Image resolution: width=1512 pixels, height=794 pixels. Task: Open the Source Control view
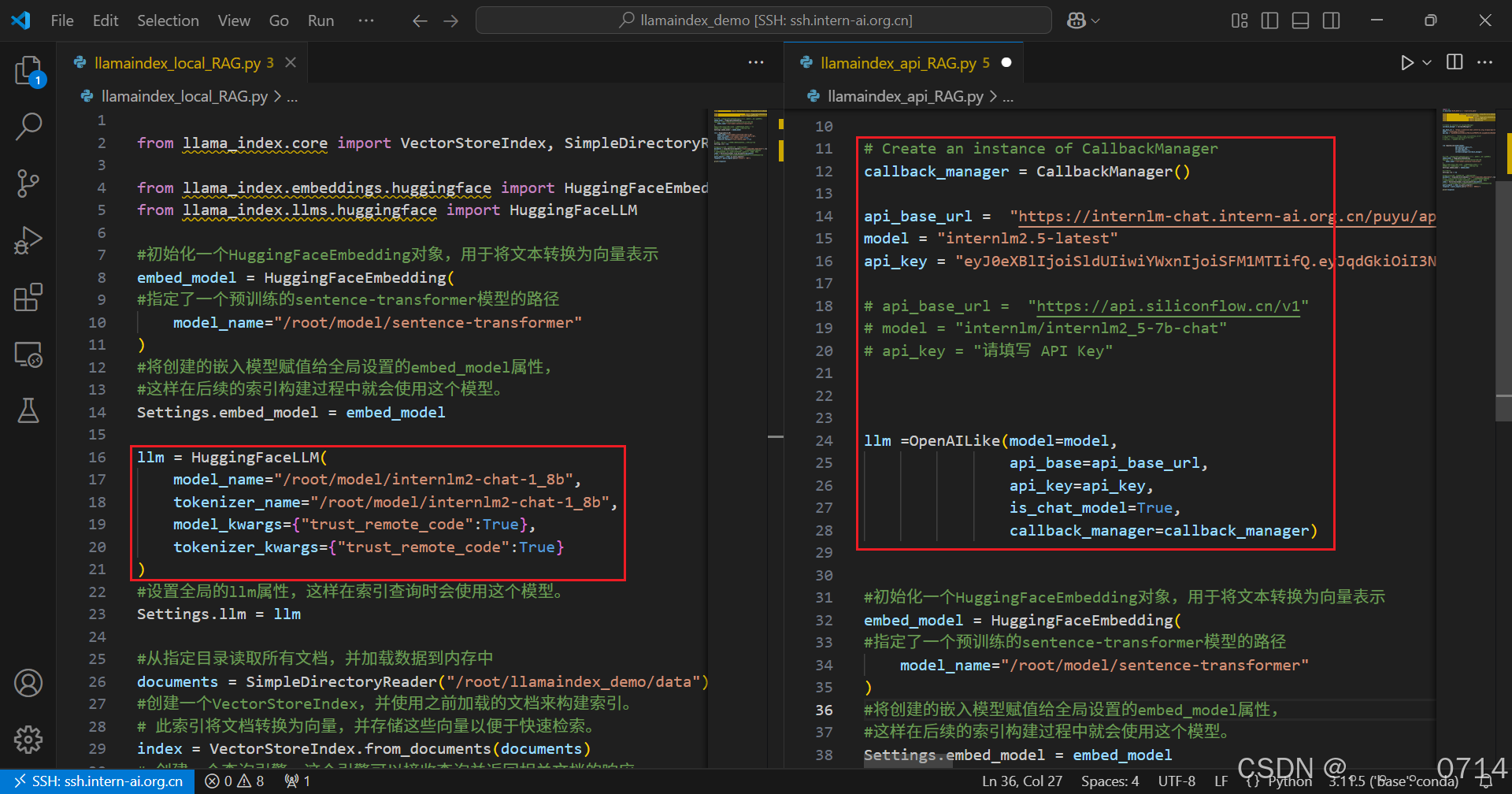tap(28, 184)
